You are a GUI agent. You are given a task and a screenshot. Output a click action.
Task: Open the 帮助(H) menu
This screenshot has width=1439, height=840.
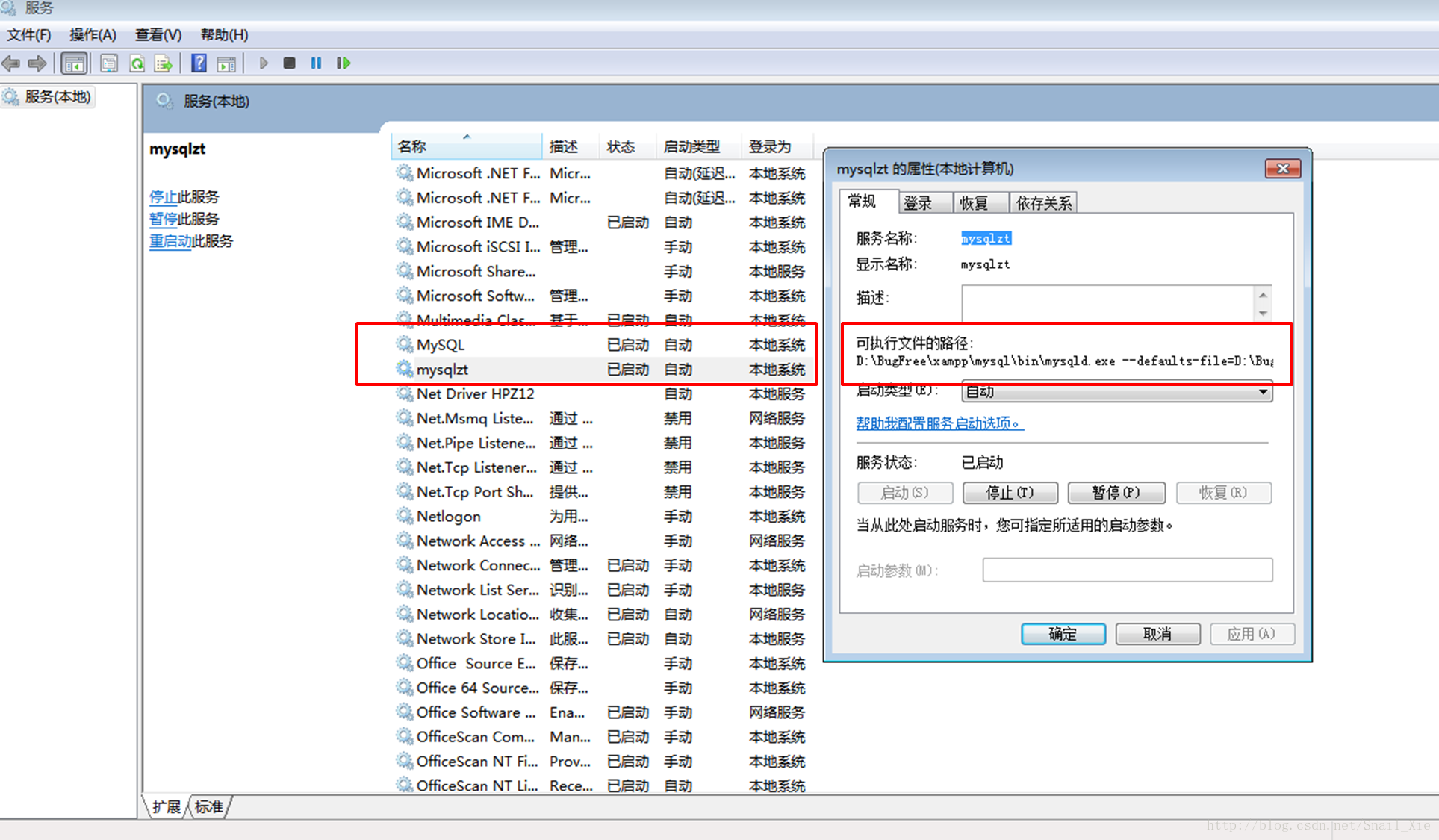pyautogui.click(x=224, y=34)
